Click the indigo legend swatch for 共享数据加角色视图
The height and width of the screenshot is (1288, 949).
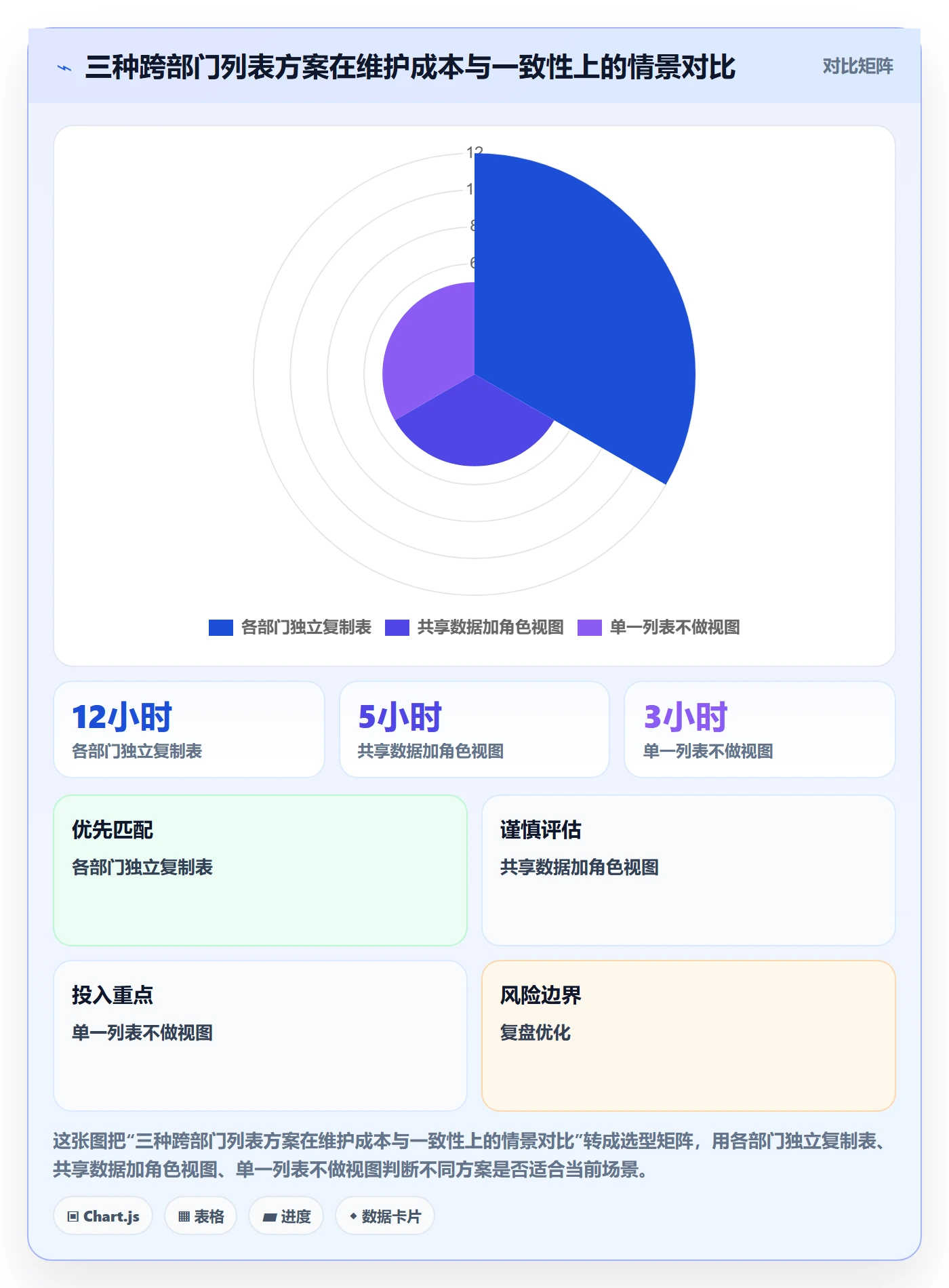[x=397, y=628]
